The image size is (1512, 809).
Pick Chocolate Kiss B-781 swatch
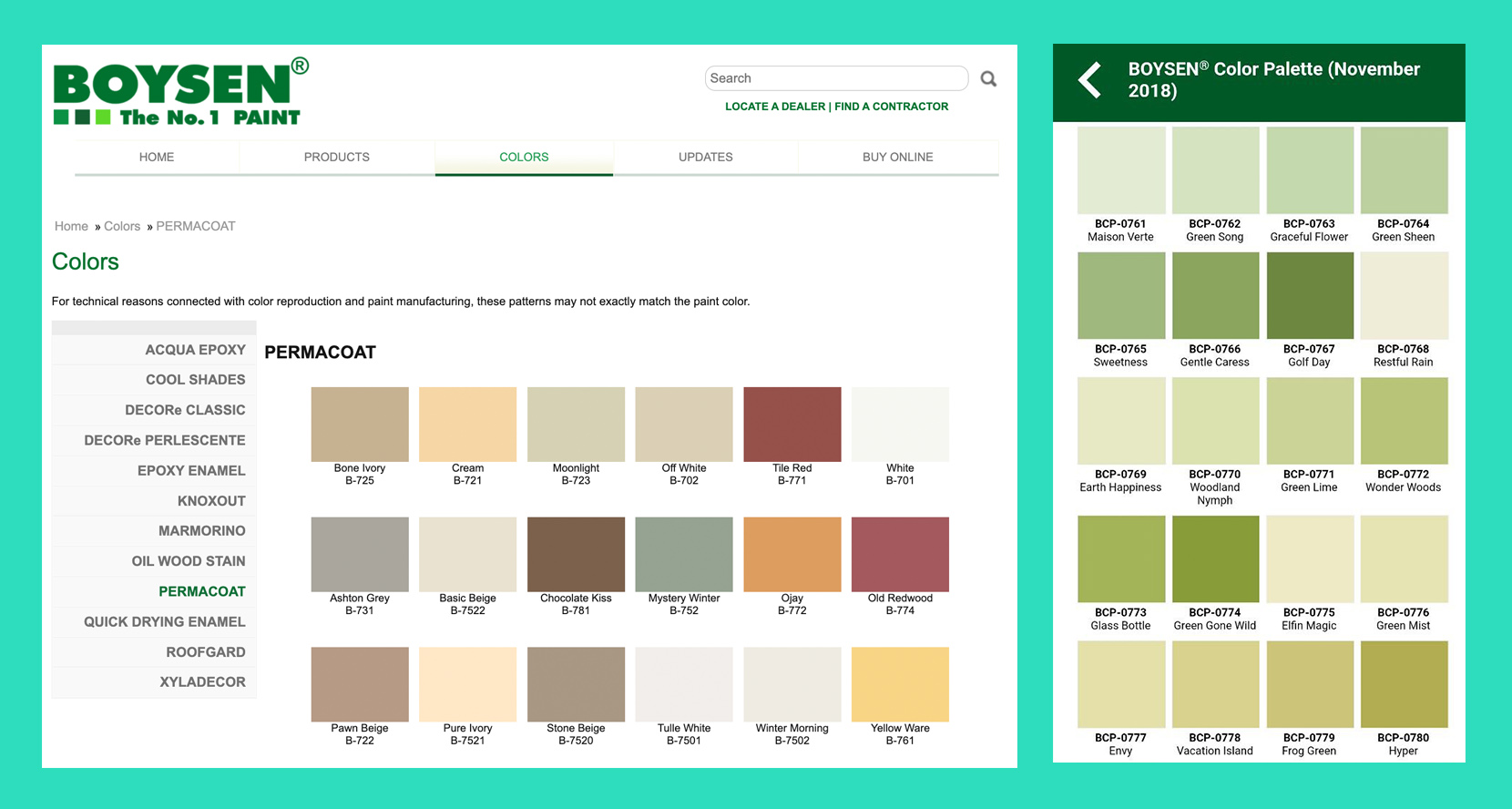coord(576,555)
